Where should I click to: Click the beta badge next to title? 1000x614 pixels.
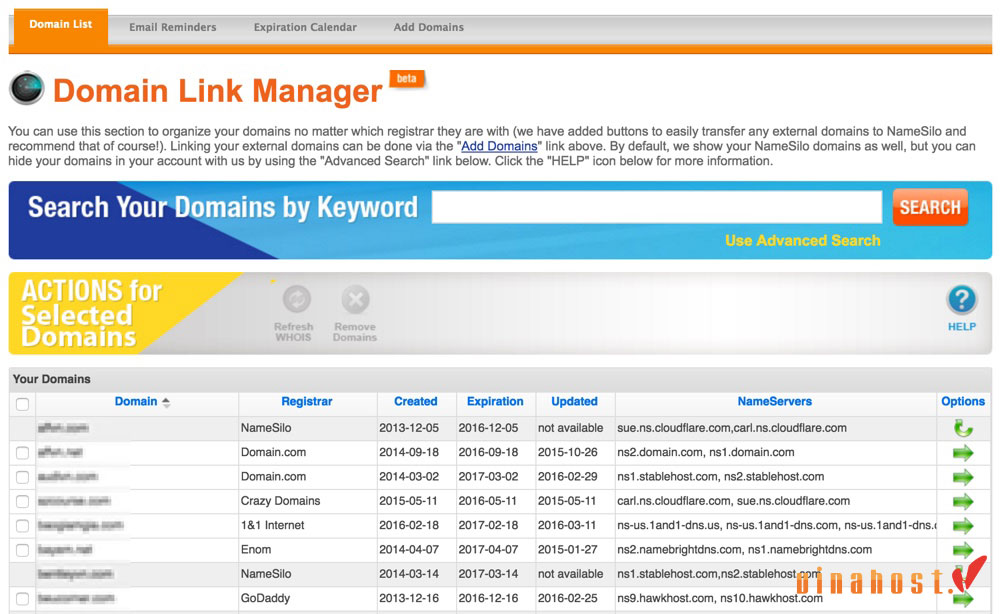click(x=407, y=78)
